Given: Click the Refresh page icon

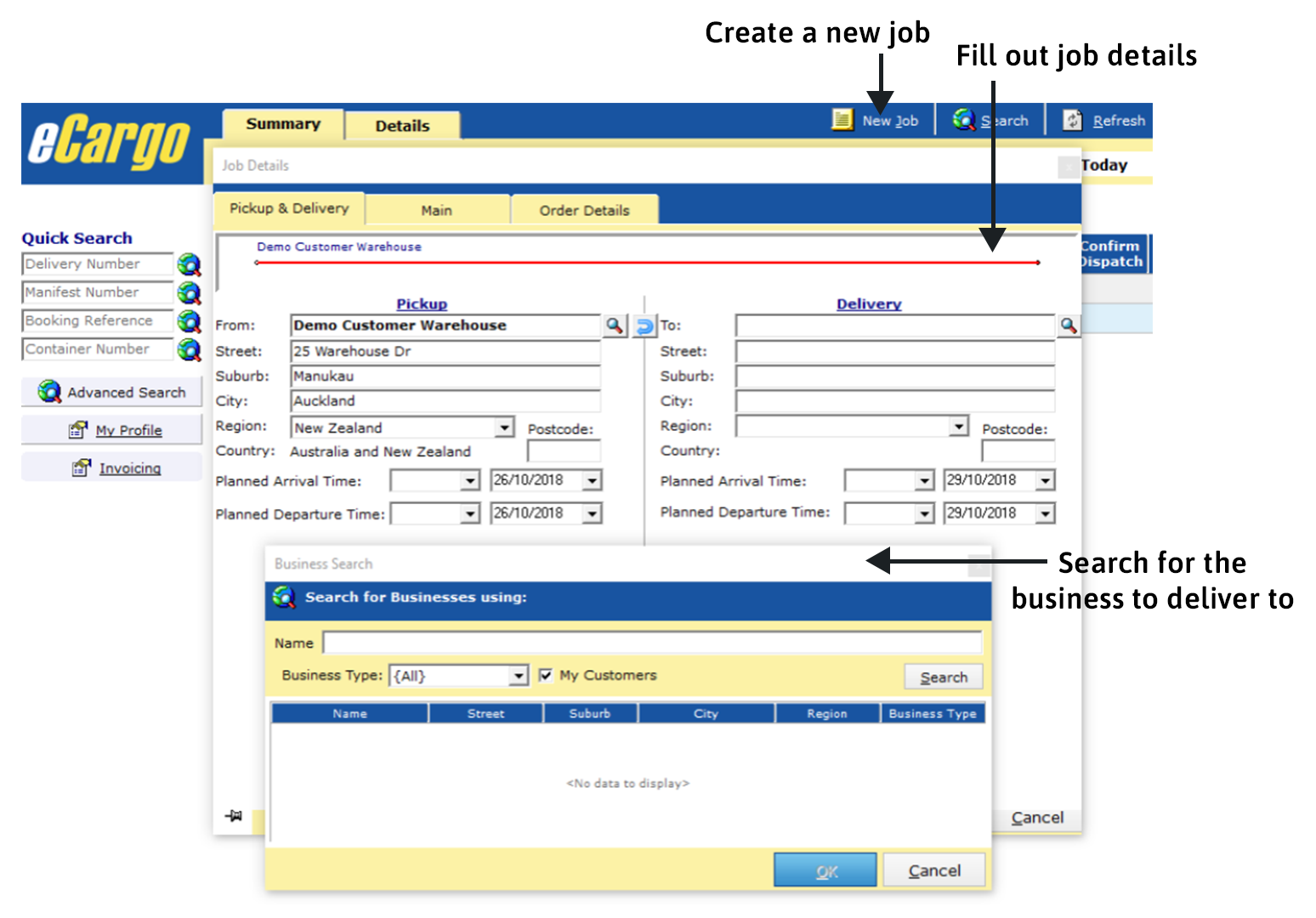Looking at the screenshot, I should click(x=1073, y=121).
